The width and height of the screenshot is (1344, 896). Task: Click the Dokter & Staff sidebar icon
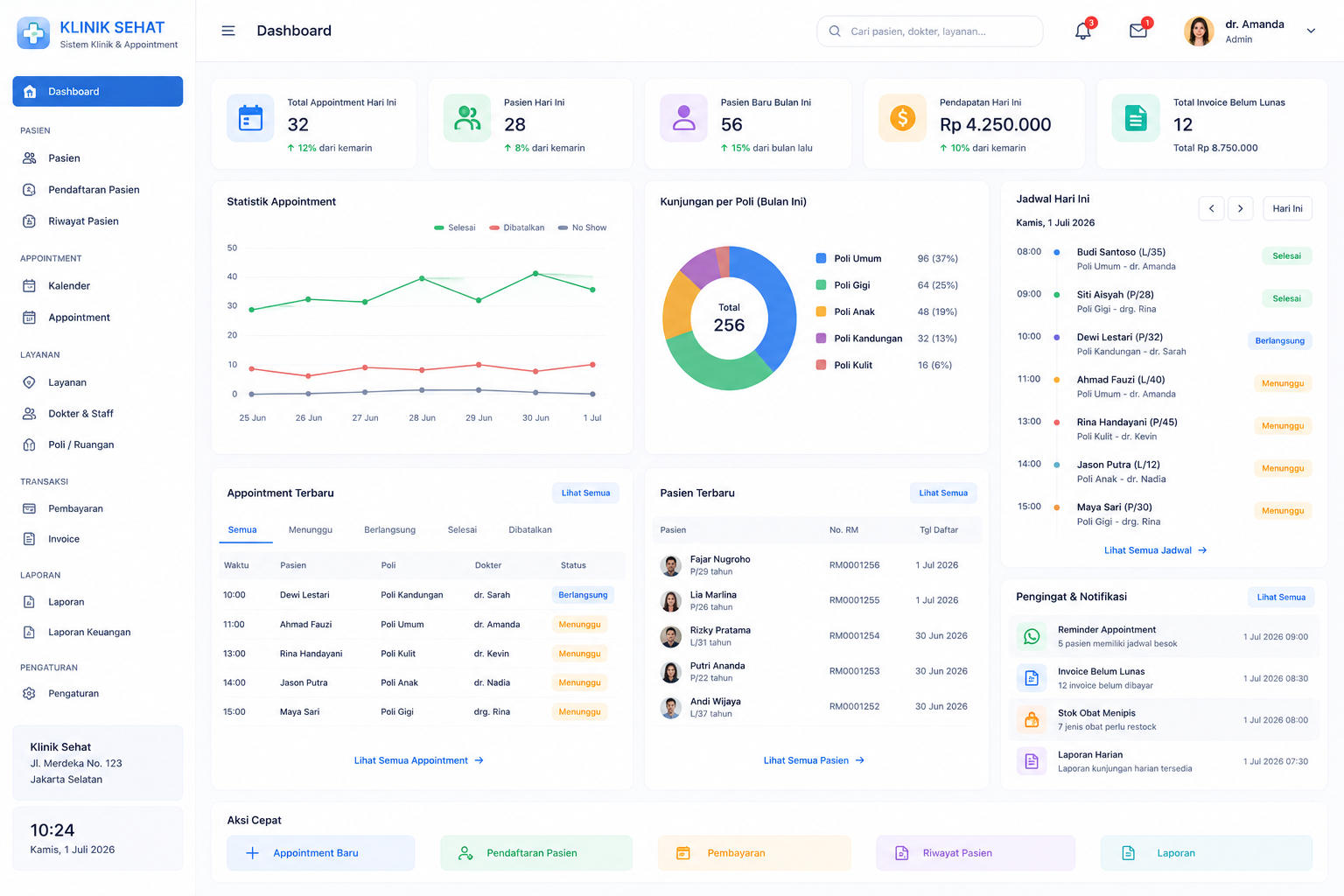pyautogui.click(x=29, y=414)
